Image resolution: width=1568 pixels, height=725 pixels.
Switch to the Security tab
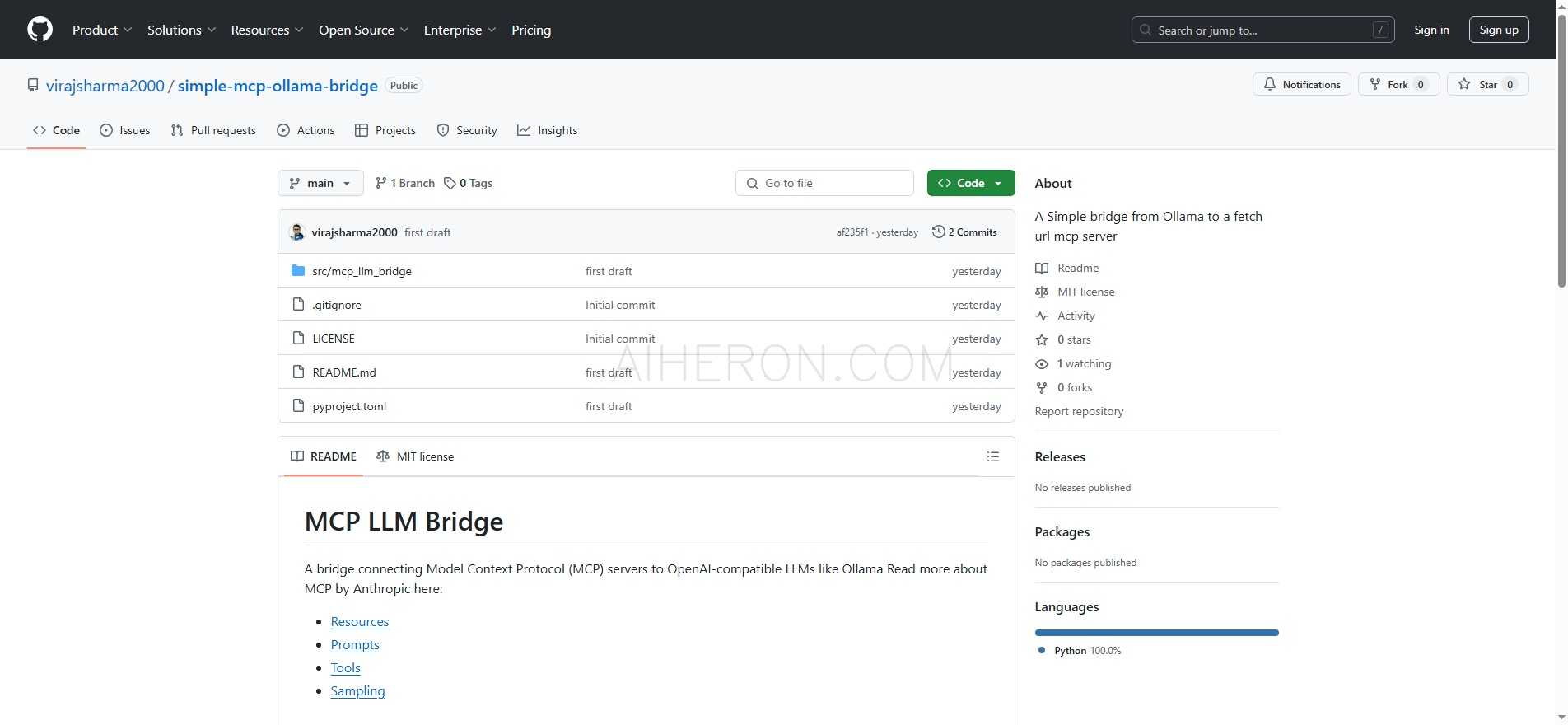point(467,130)
